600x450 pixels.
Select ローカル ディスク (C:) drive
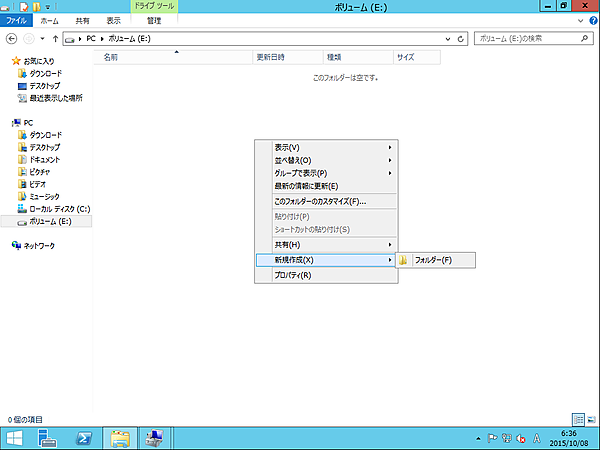(x=54, y=209)
